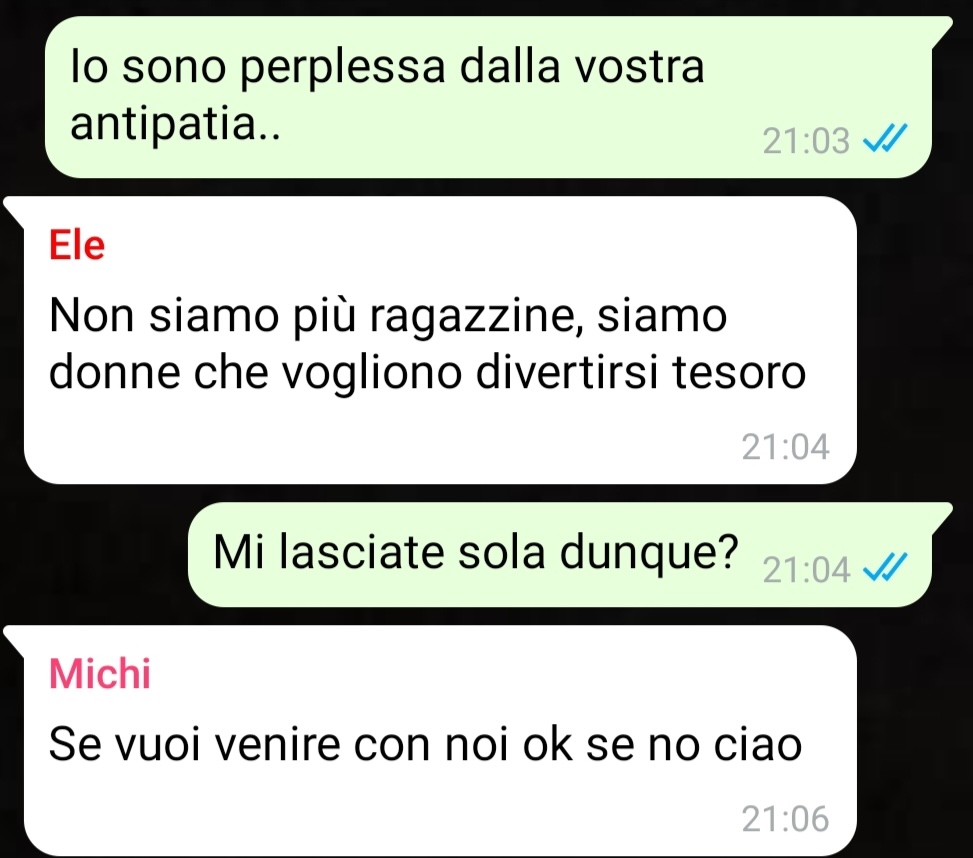Click the word "perplessa" in the top message
This screenshot has height=858, width=973.
click(x=343, y=68)
